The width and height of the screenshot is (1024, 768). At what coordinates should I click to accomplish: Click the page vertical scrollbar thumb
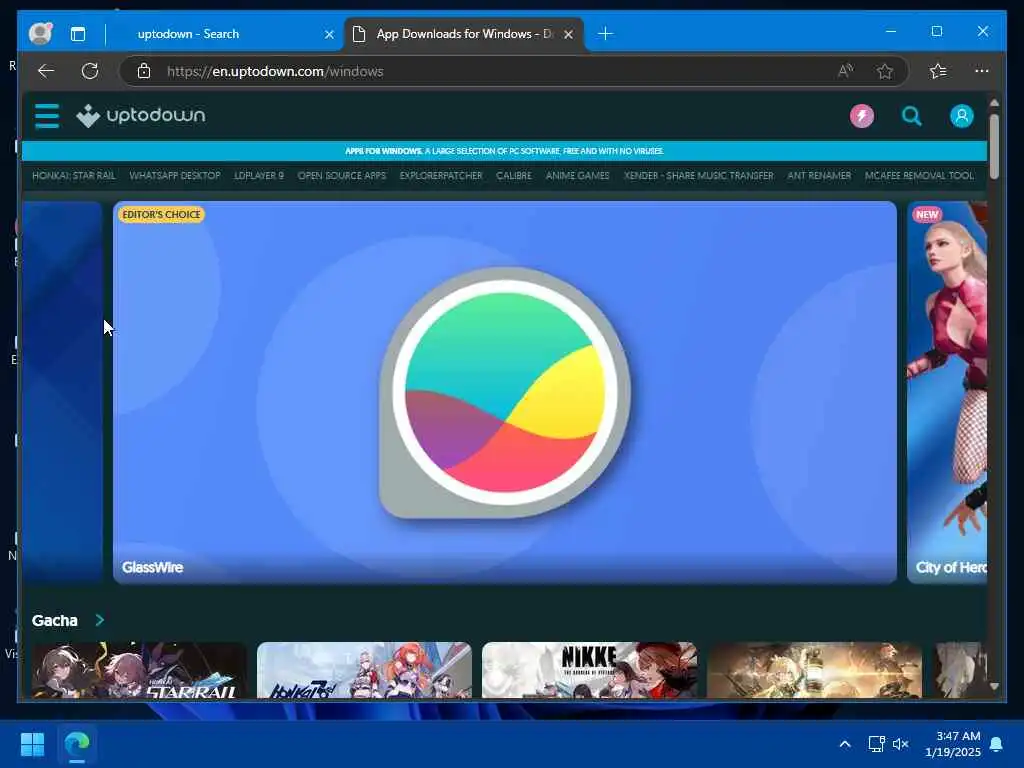point(994,146)
